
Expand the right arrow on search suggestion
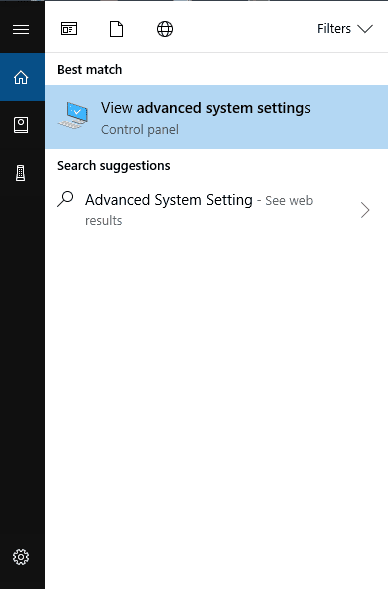point(365,210)
